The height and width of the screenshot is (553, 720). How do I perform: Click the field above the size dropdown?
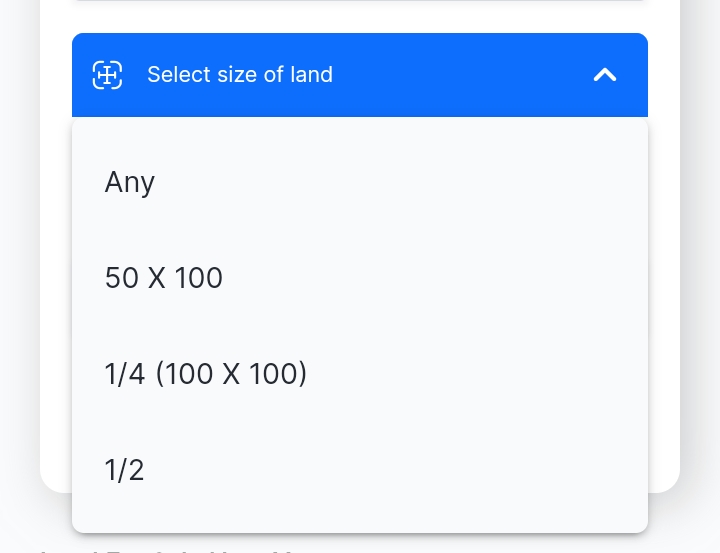pyautogui.click(x=360, y=0)
